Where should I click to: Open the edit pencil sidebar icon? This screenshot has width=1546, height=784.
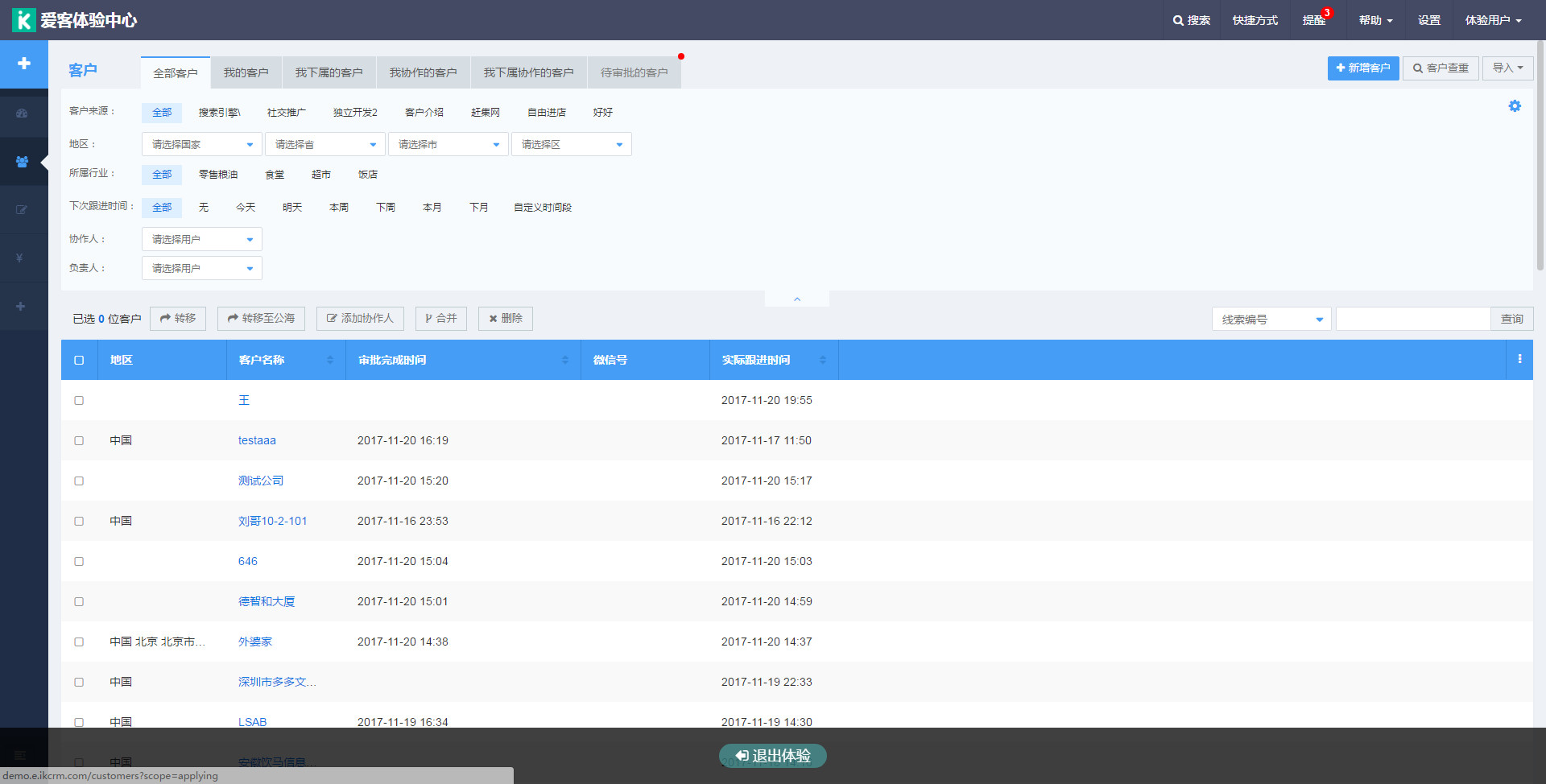pos(22,210)
